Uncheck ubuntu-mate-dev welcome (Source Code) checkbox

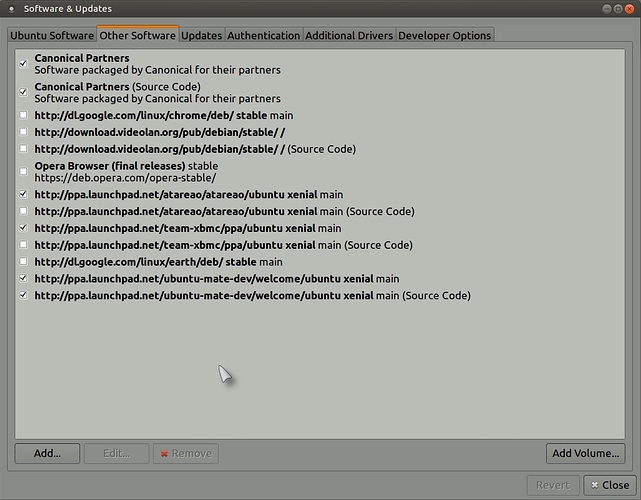(x=23, y=295)
